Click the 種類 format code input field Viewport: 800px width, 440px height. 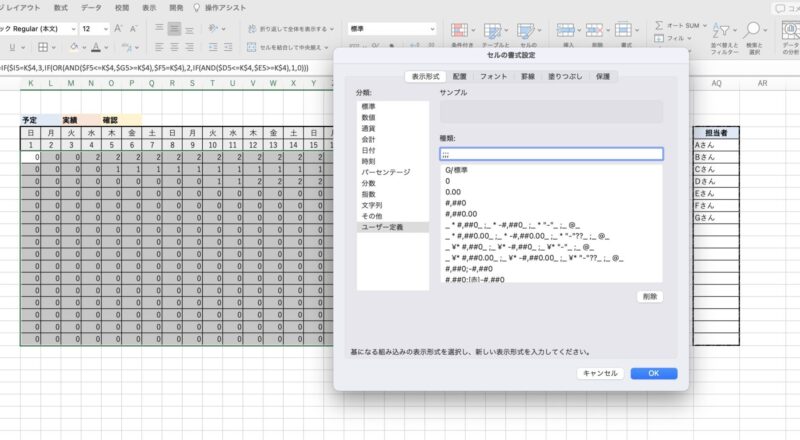click(x=551, y=154)
